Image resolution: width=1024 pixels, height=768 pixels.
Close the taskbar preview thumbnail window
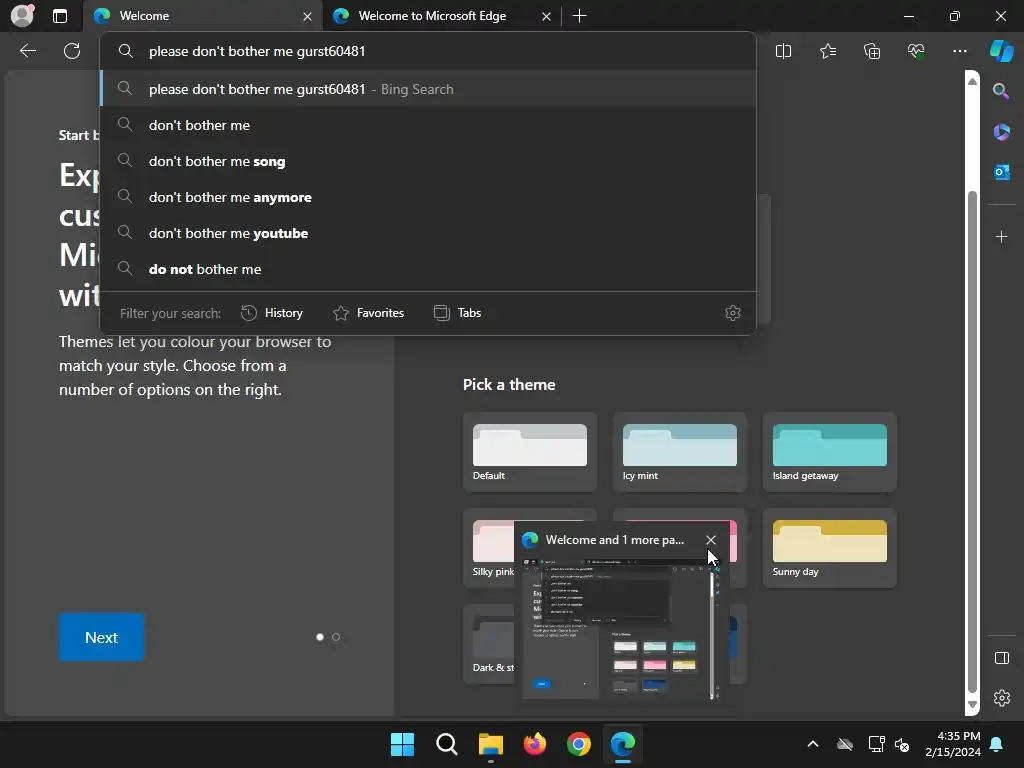[x=711, y=540]
